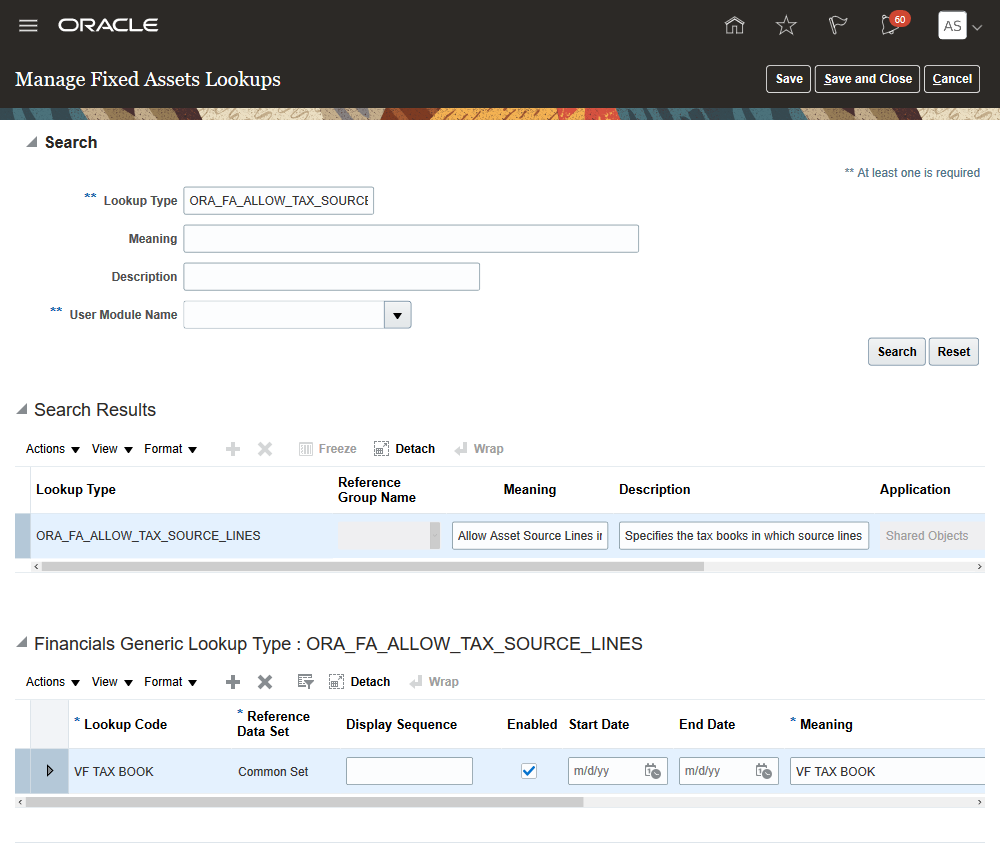Open the Start Date calendar picker
The image size is (1000, 848).
tap(652, 771)
